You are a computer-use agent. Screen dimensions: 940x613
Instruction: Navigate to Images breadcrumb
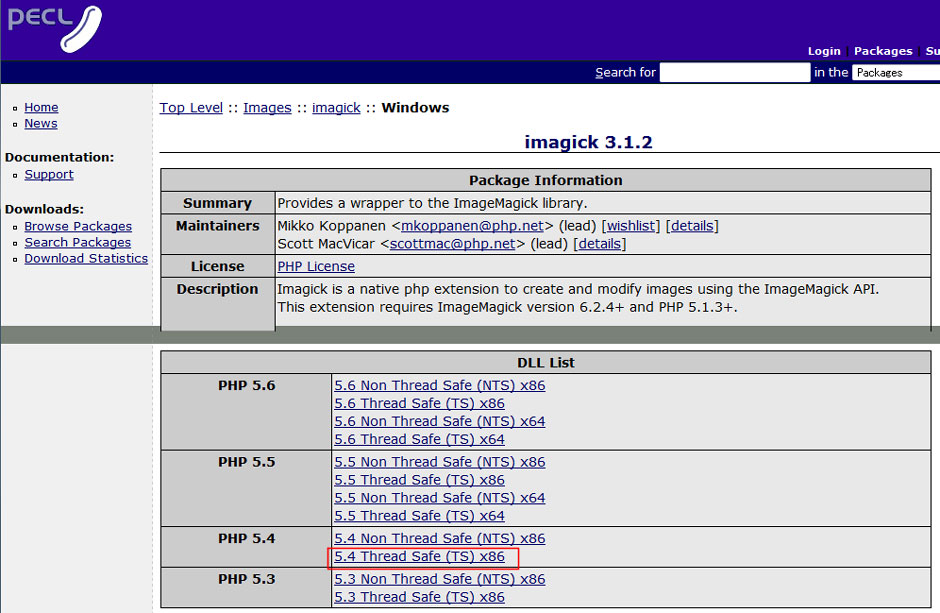pyautogui.click(x=267, y=108)
